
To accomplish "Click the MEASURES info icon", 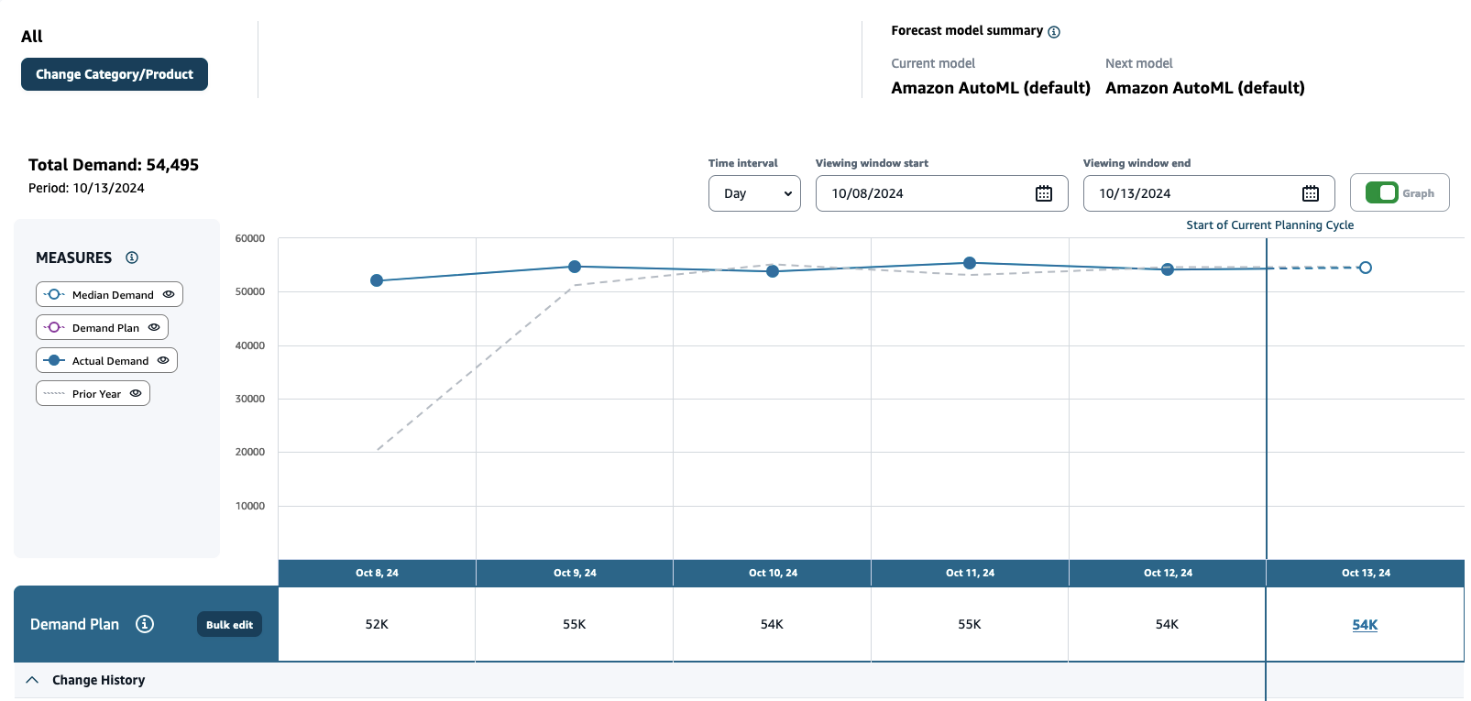I will [x=131, y=257].
